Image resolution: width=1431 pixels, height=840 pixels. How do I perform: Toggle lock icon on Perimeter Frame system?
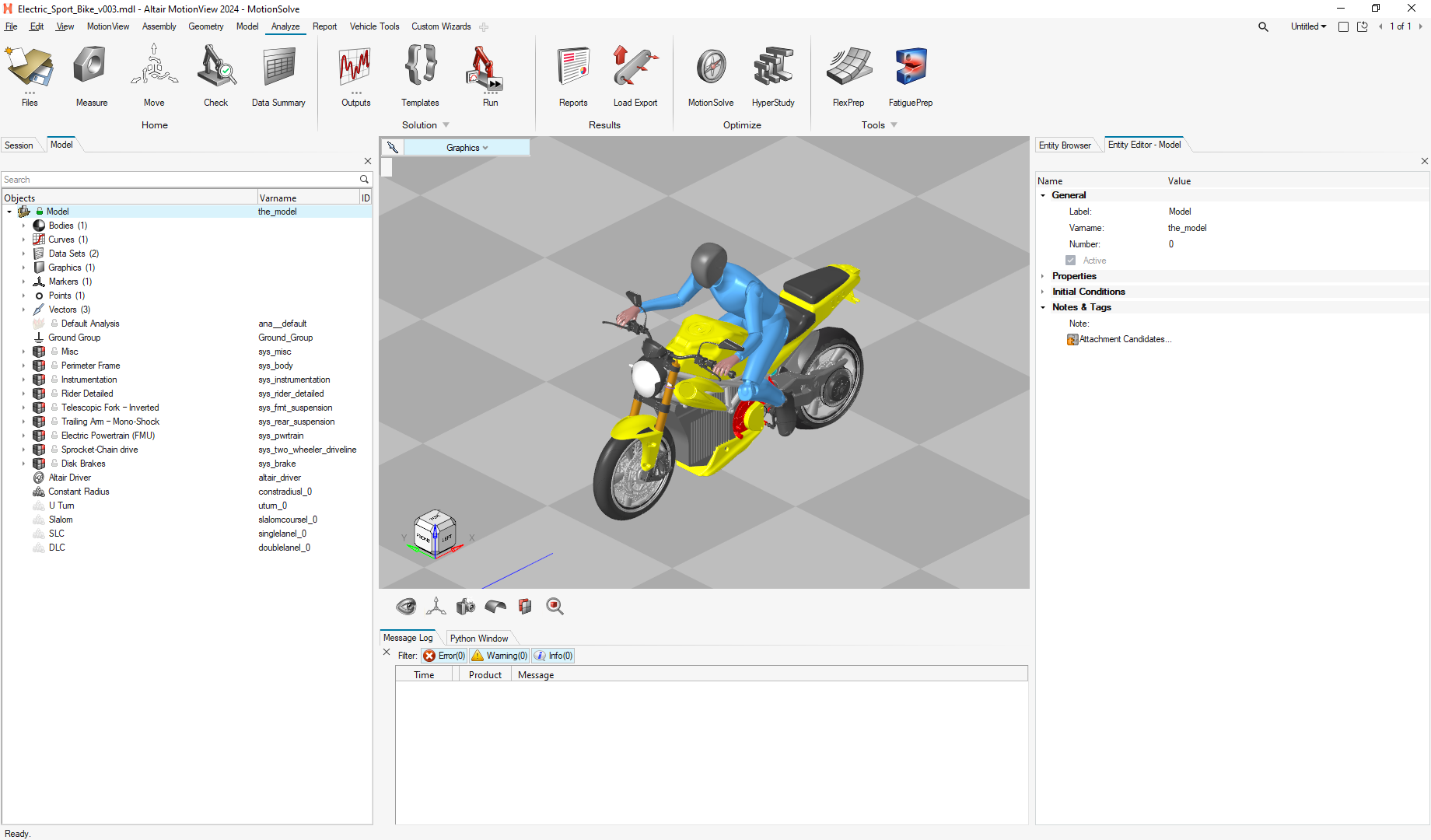point(54,366)
